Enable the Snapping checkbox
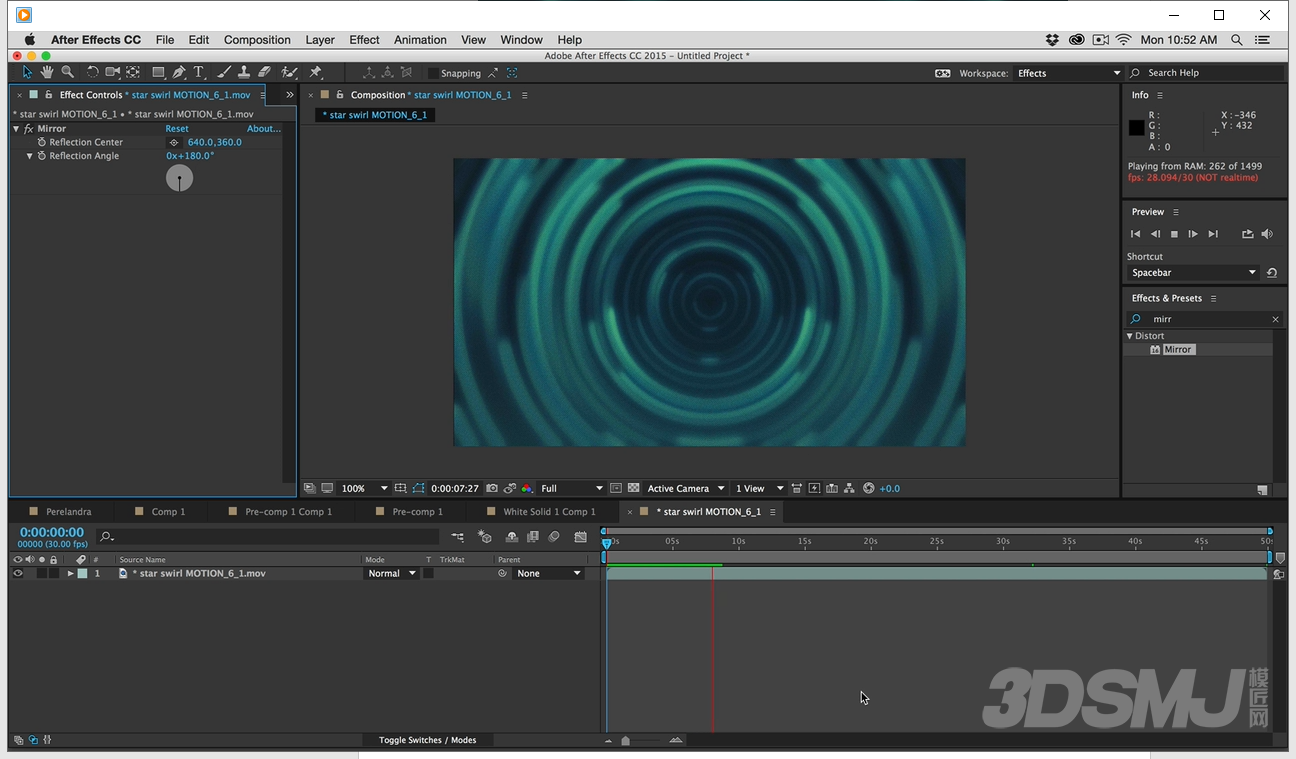Viewport: 1296px width, 759px height. 433,73
